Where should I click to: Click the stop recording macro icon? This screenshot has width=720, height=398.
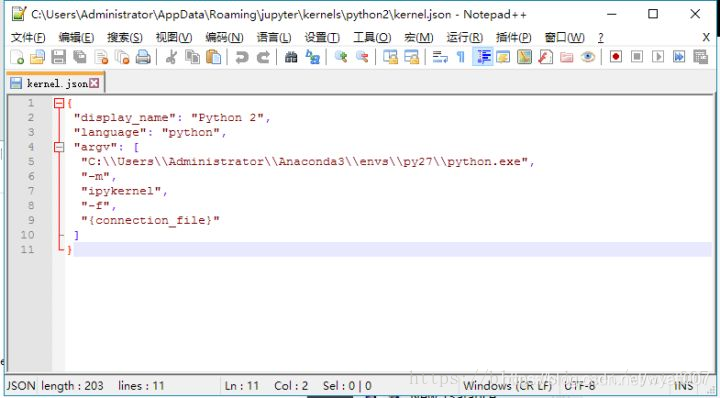point(637,57)
